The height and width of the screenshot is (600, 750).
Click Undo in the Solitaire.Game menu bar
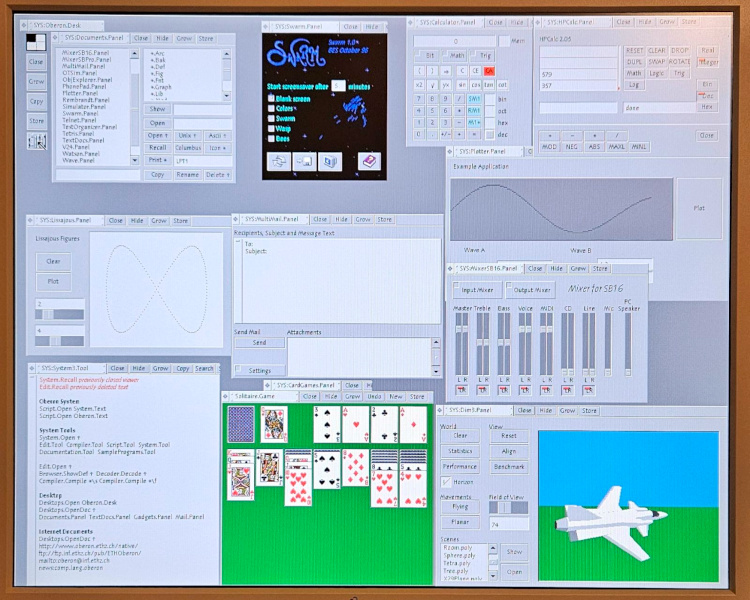[x=375, y=397]
